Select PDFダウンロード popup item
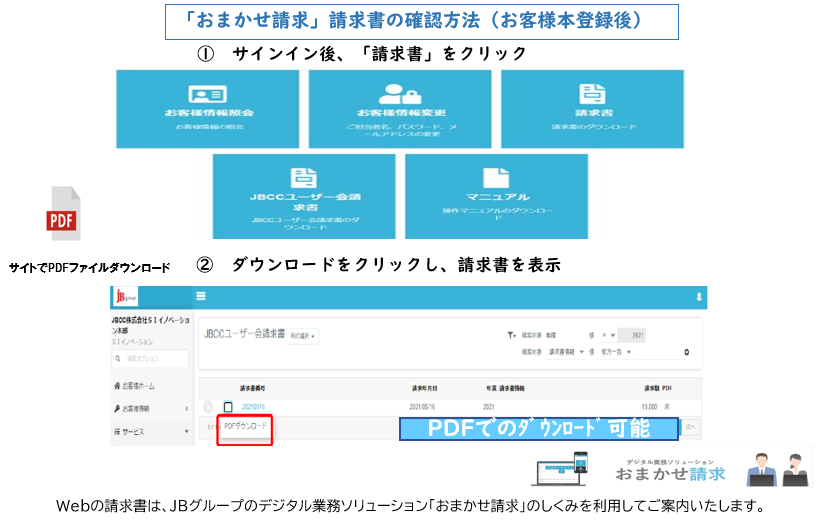The height and width of the screenshot is (520, 829). click(x=245, y=426)
